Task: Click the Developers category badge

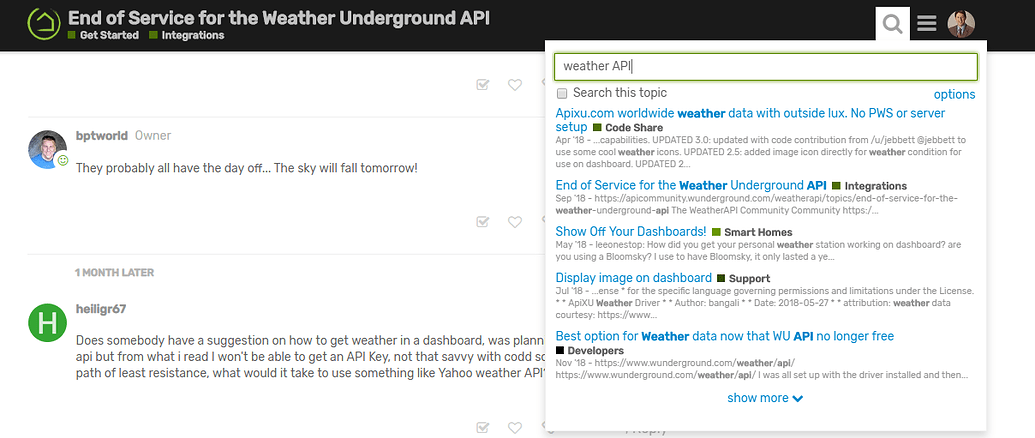Action: (x=589, y=350)
